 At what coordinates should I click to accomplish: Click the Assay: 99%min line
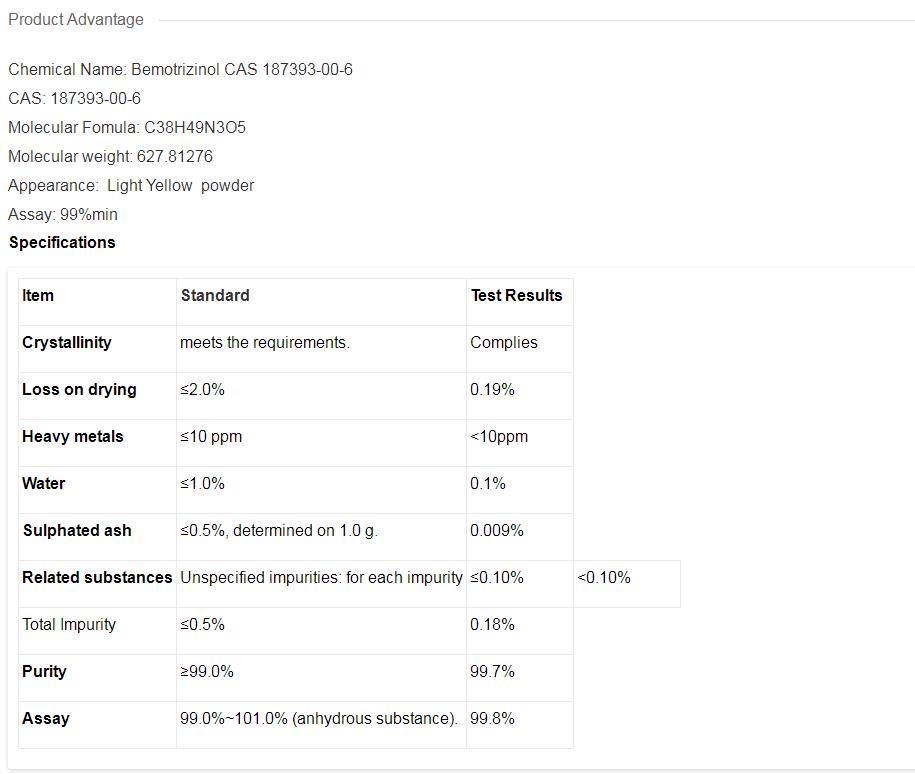point(63,215)
